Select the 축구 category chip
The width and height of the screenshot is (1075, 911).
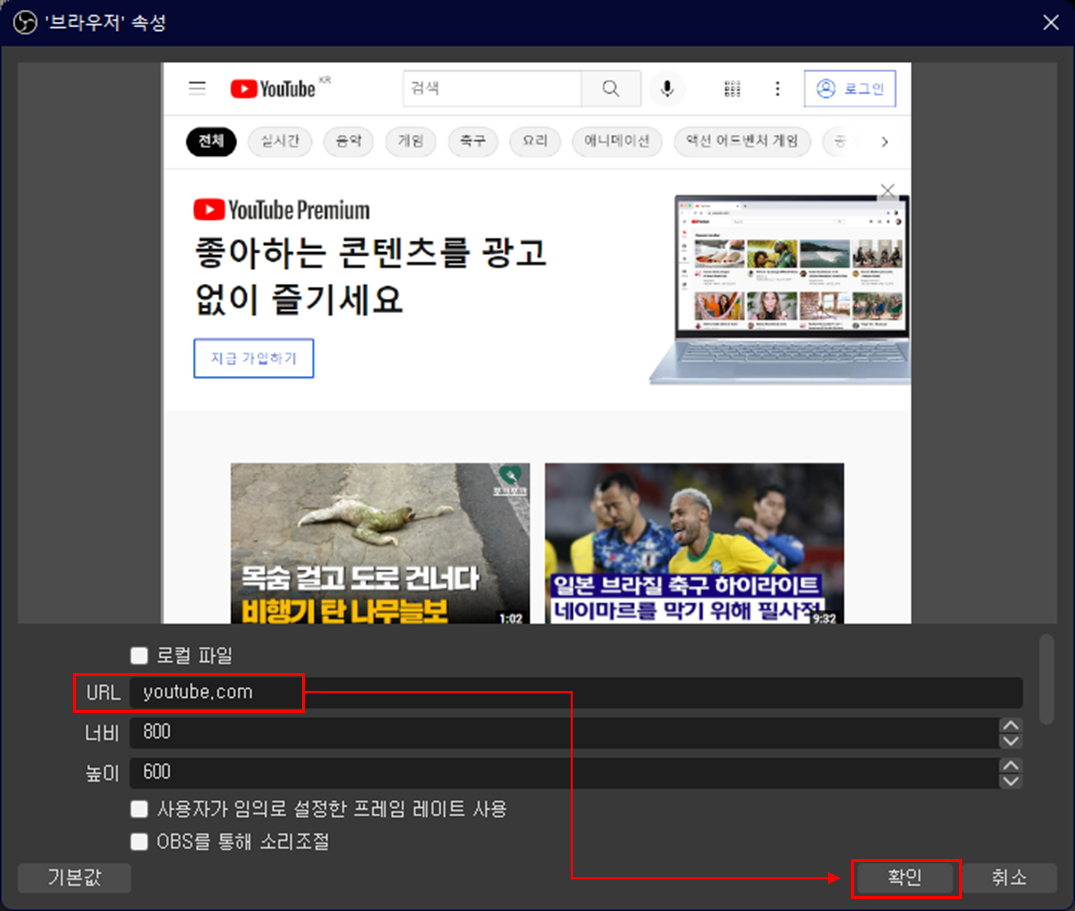point(472,141)
